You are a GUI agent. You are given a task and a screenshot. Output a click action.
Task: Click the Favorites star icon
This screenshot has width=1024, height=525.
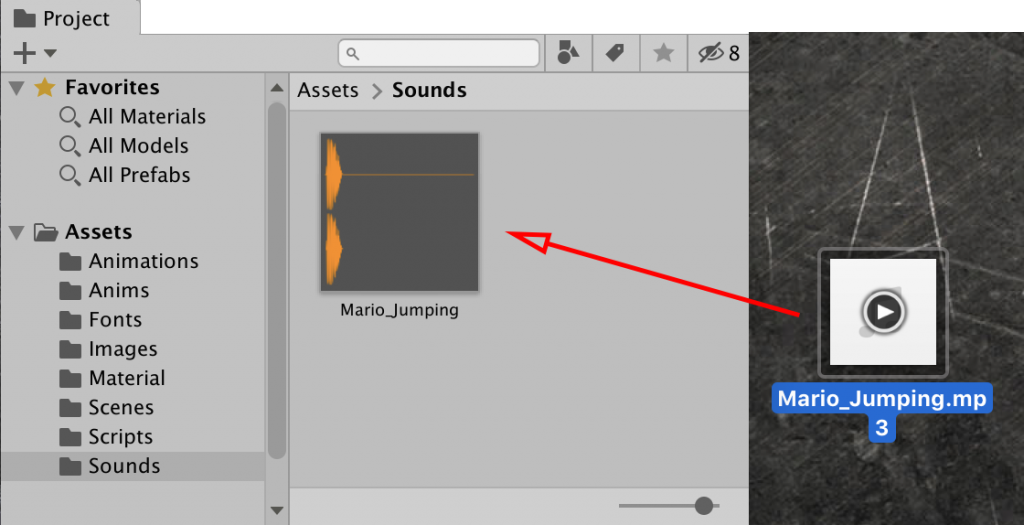click(x=44, y=87)
